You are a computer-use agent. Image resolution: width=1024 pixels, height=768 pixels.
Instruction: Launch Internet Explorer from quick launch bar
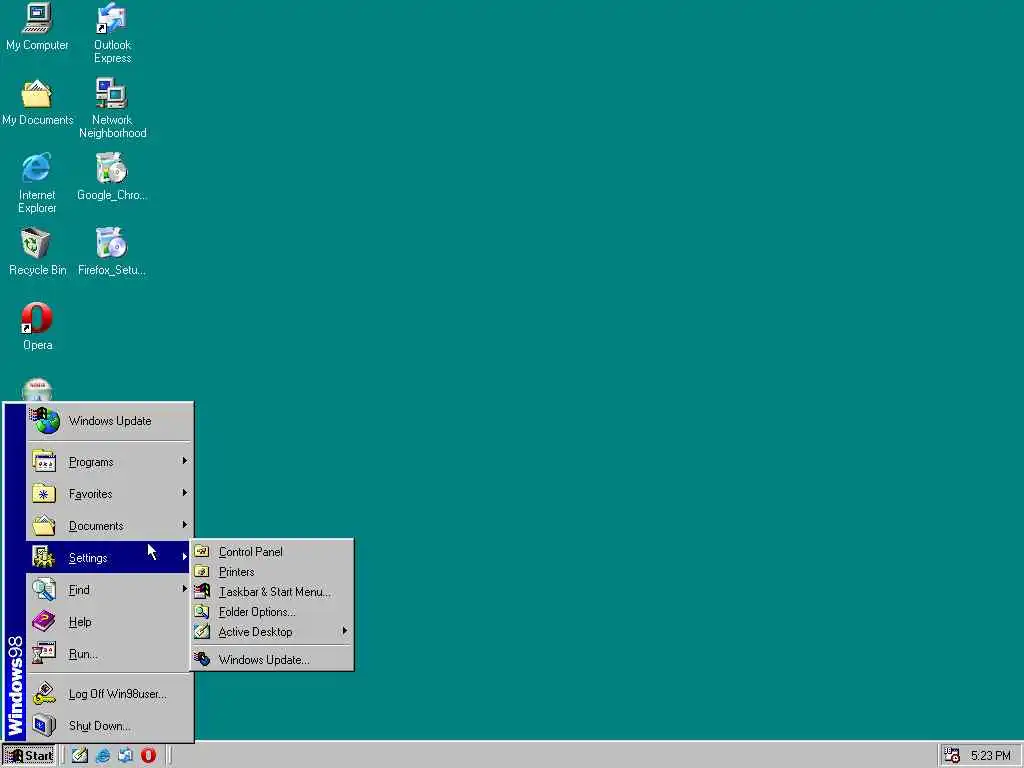point(103,756)
